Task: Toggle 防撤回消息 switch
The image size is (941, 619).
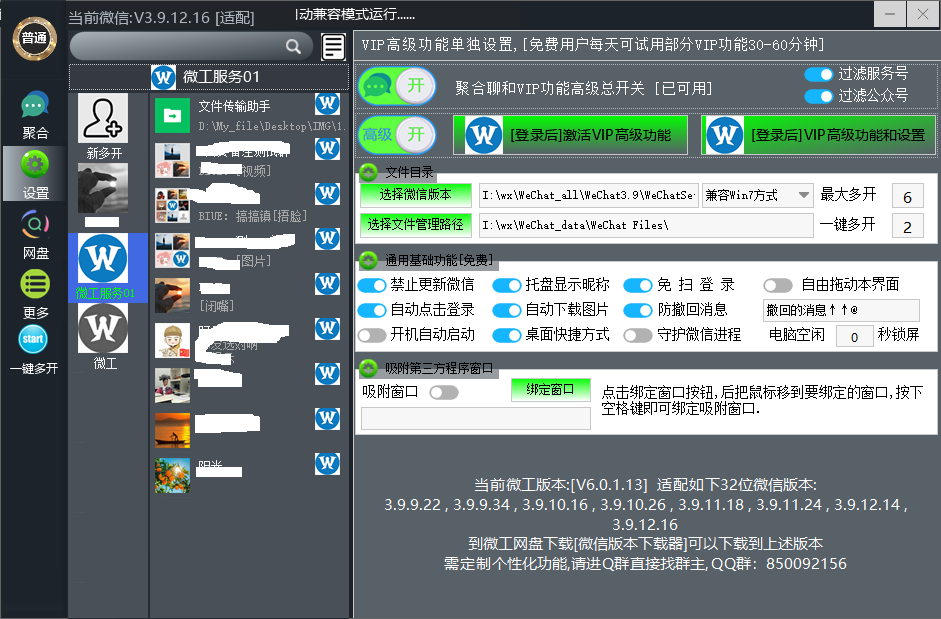Action: 638,310
